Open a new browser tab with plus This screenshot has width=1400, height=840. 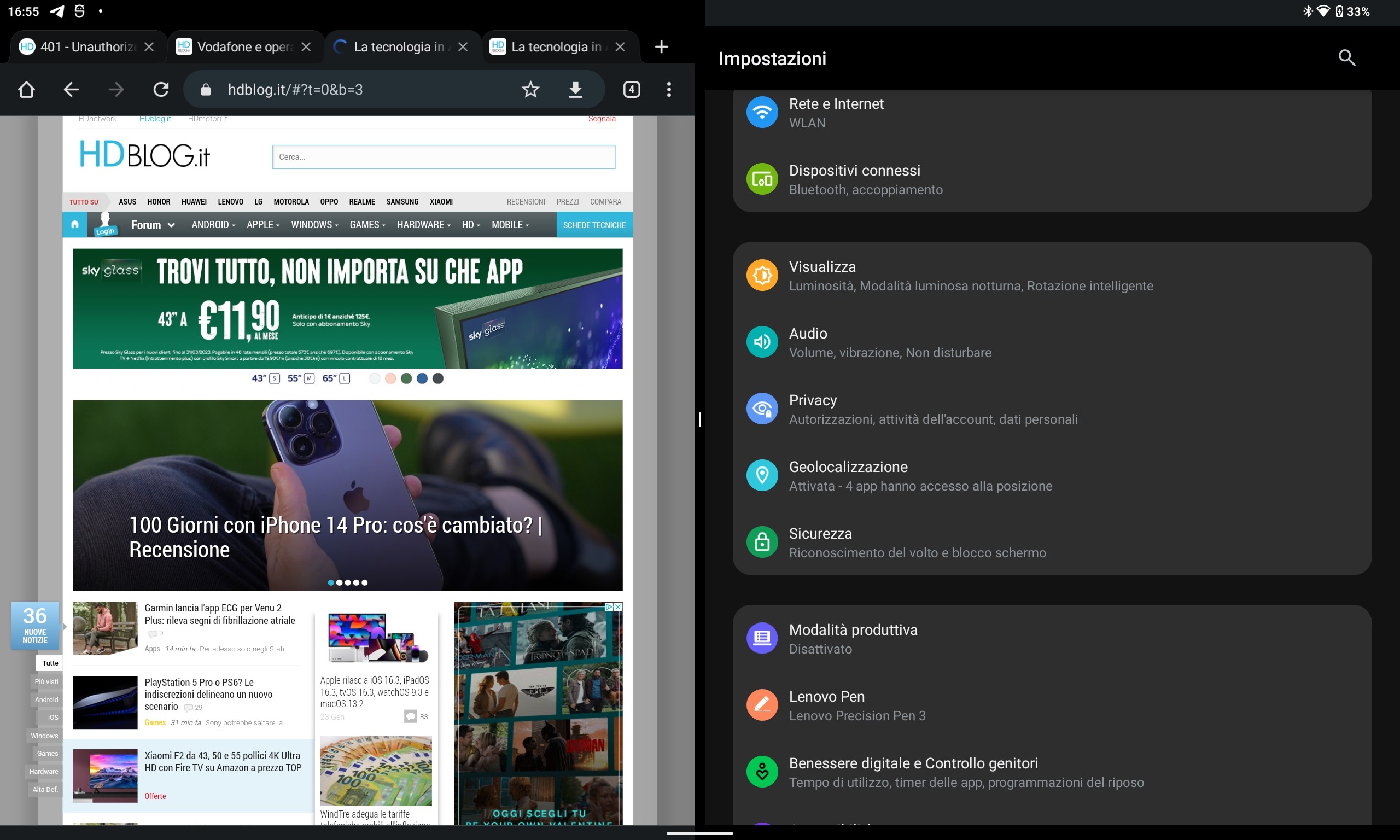[x=661, y=46]
